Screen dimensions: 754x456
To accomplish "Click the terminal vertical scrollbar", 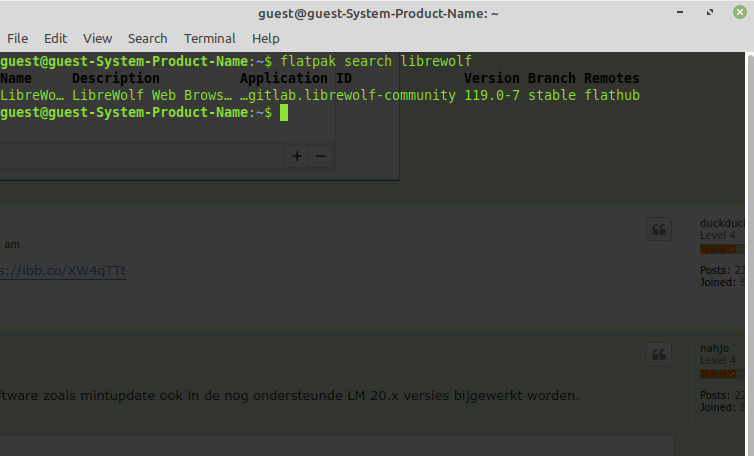I will (750, 254).
